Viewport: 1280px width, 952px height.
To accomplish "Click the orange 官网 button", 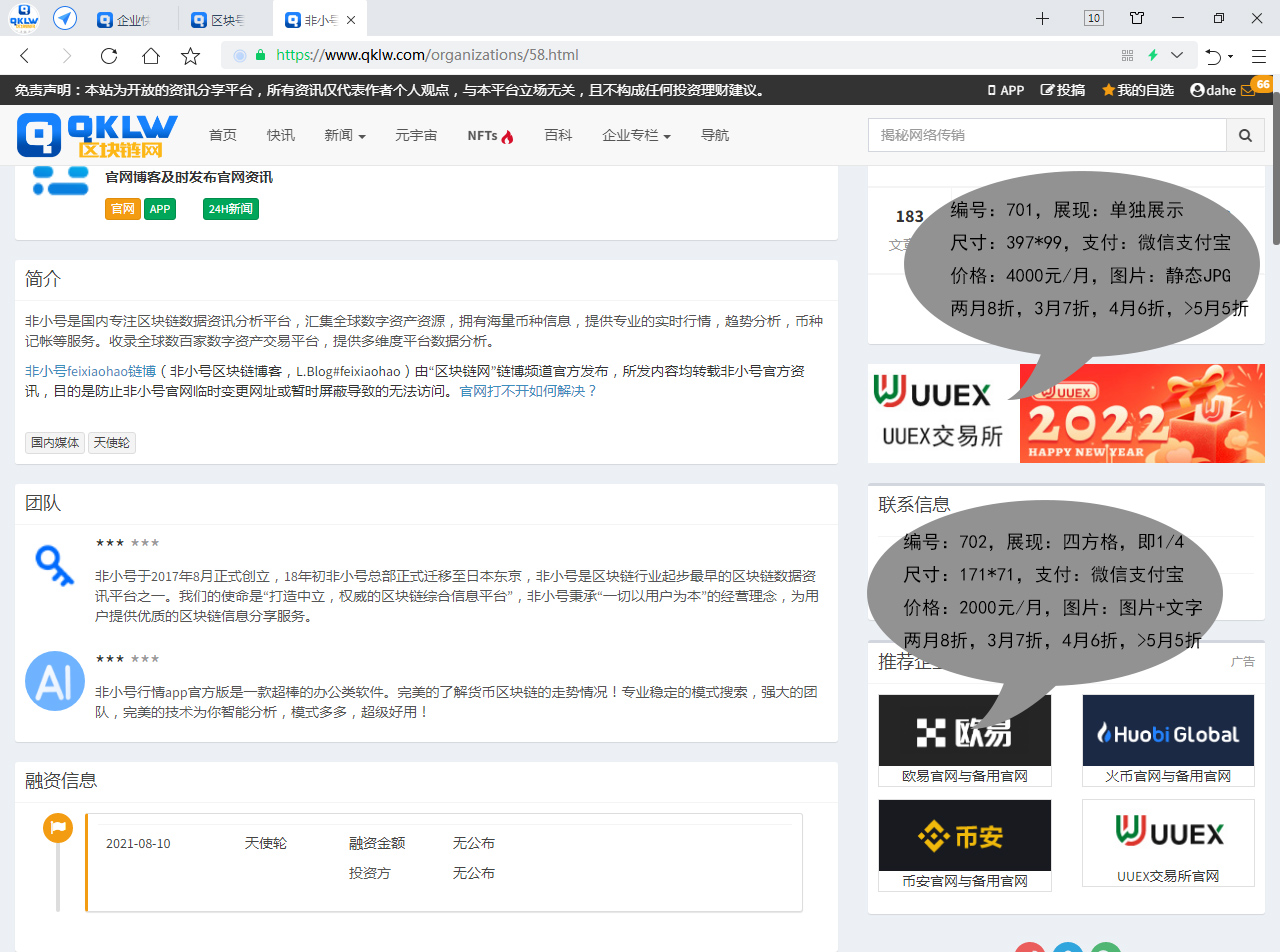I will click(123, 209).
